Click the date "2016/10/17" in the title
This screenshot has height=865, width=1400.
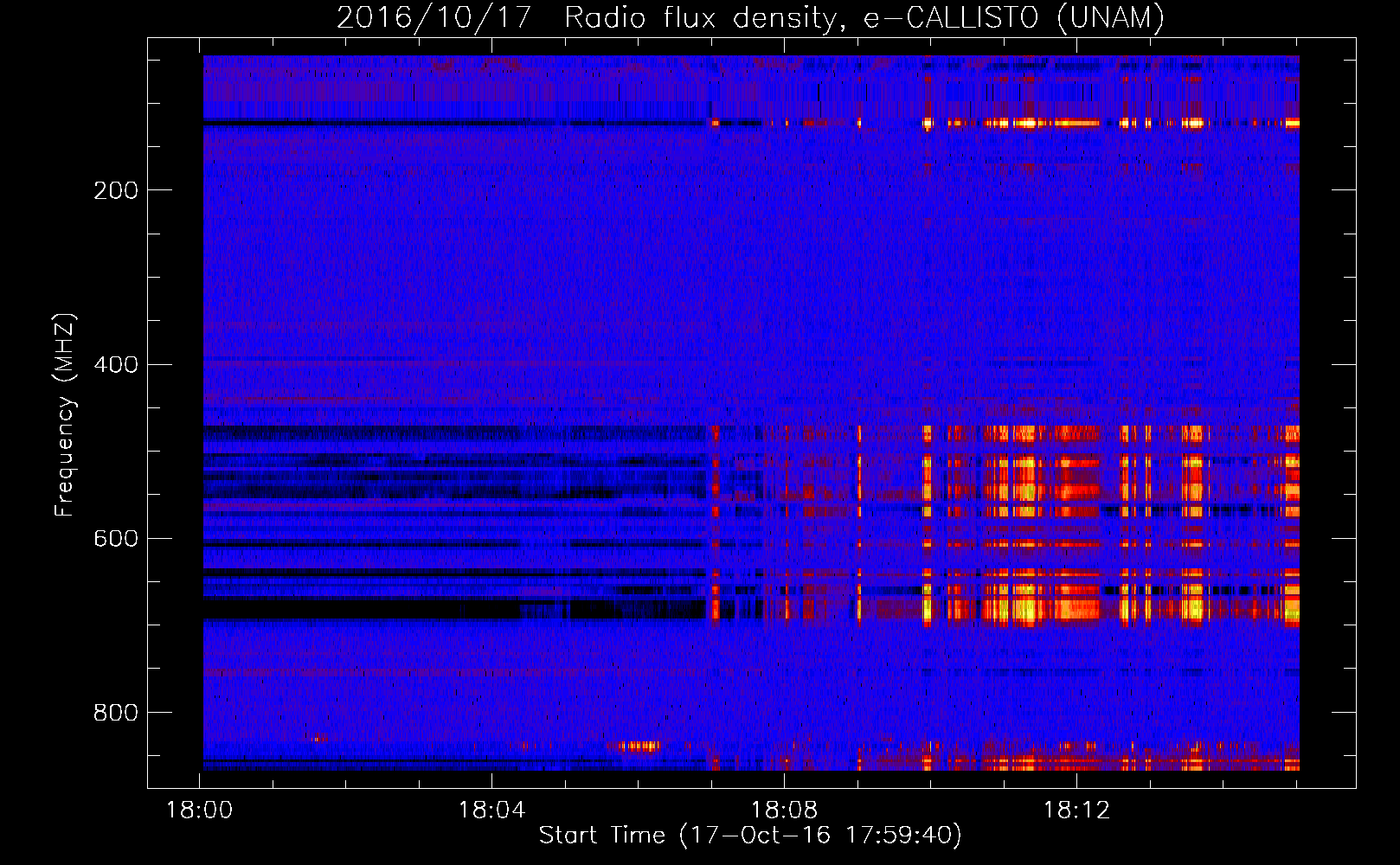tap(433, 17)
